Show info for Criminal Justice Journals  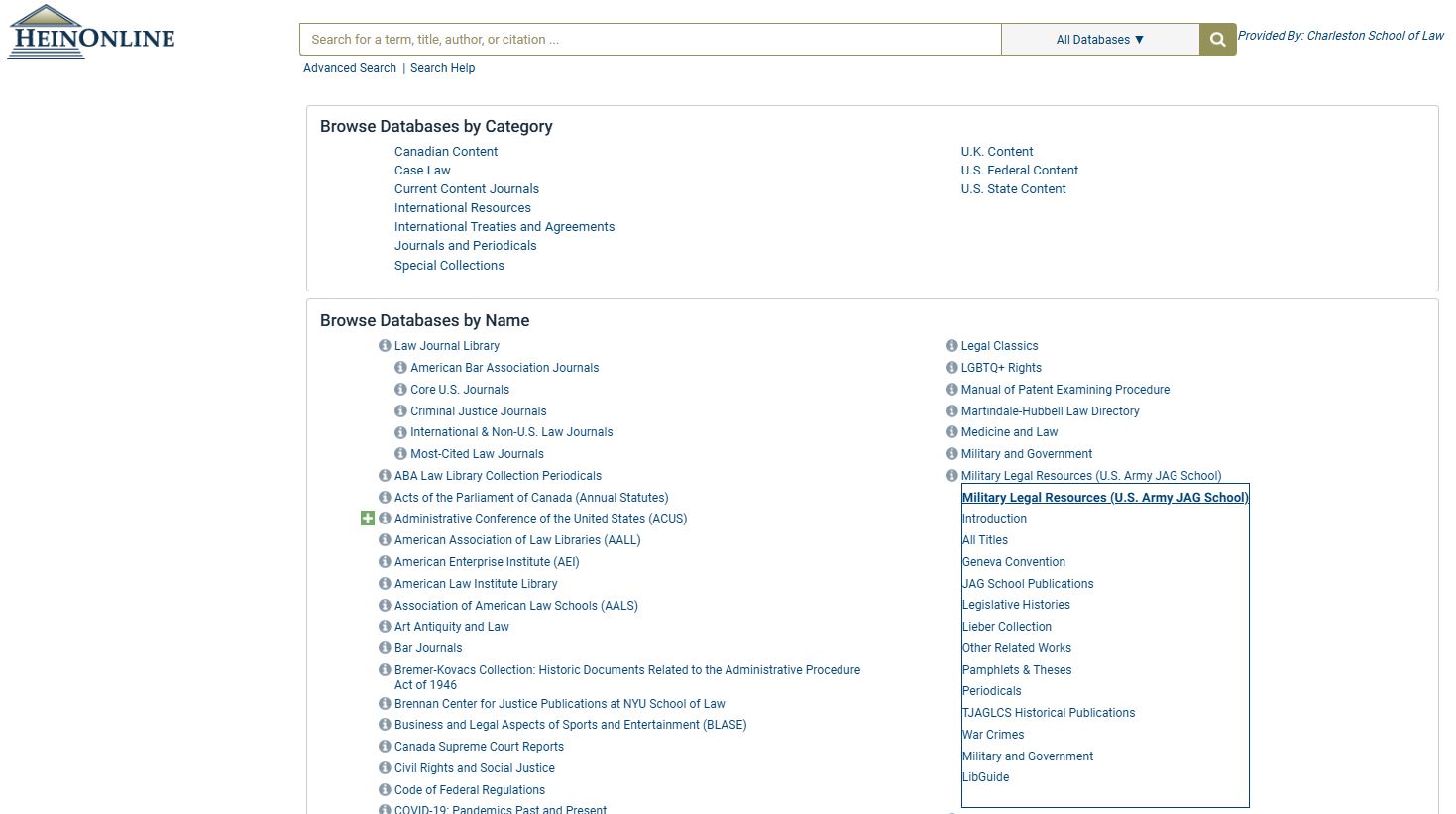tap(400, 411)
